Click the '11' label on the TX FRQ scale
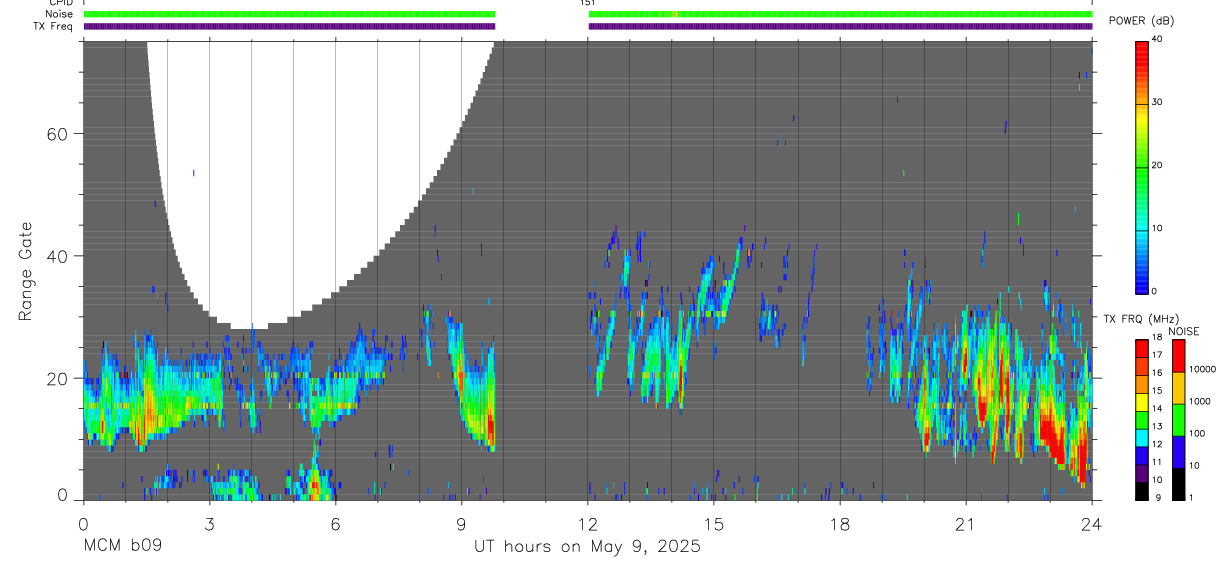 [x=1158, y=462]
